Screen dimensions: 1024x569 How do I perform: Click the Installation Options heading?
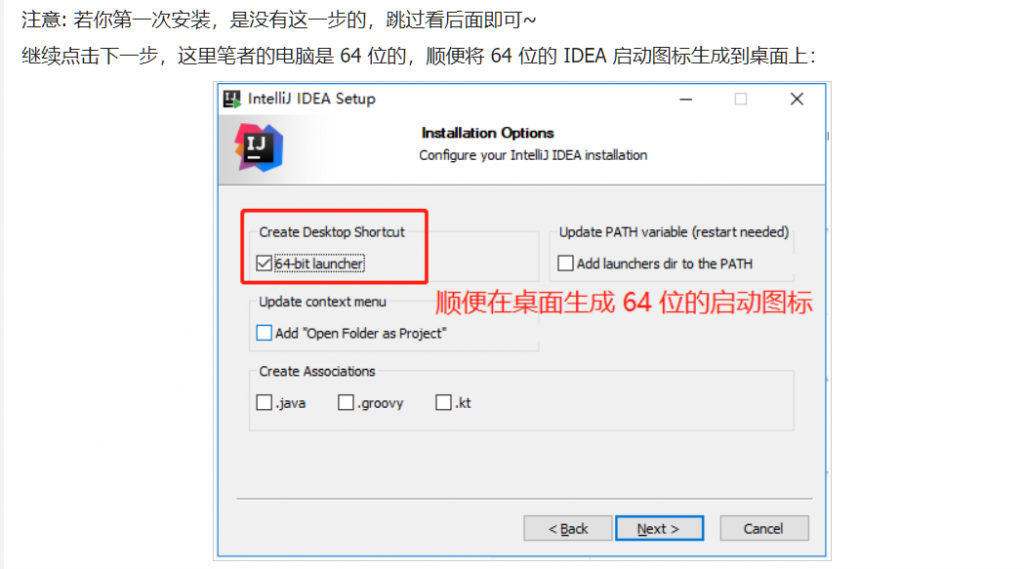click(x=487, y=133)
